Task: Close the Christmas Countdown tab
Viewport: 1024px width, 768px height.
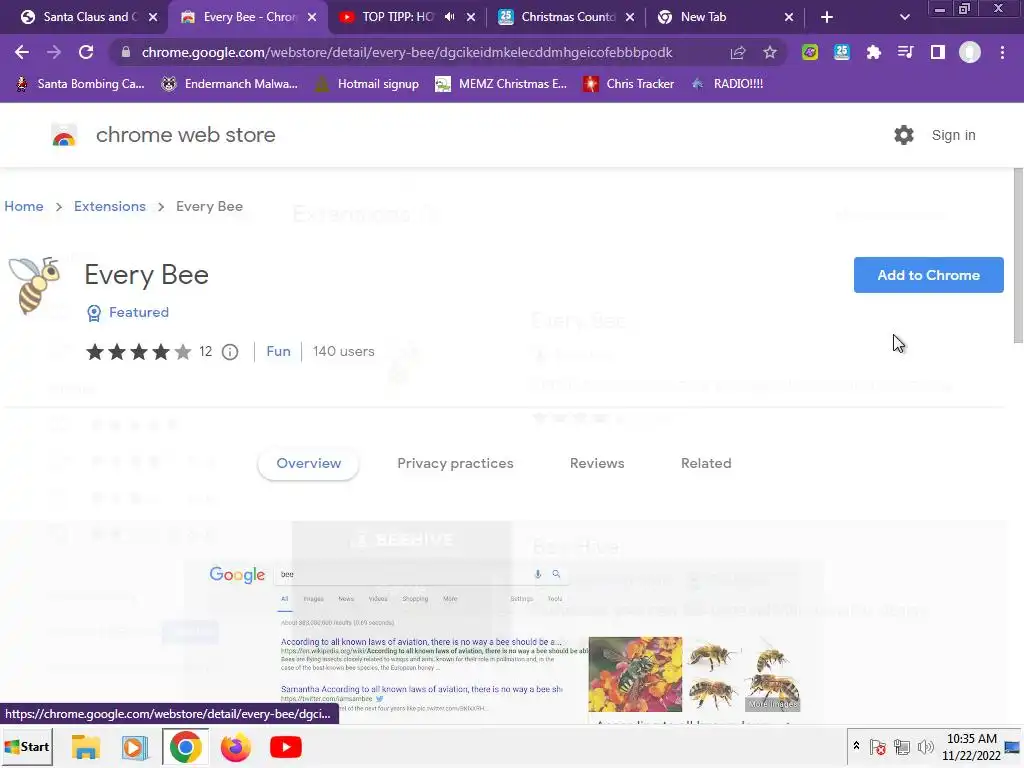Action: [x=630, y=17]
